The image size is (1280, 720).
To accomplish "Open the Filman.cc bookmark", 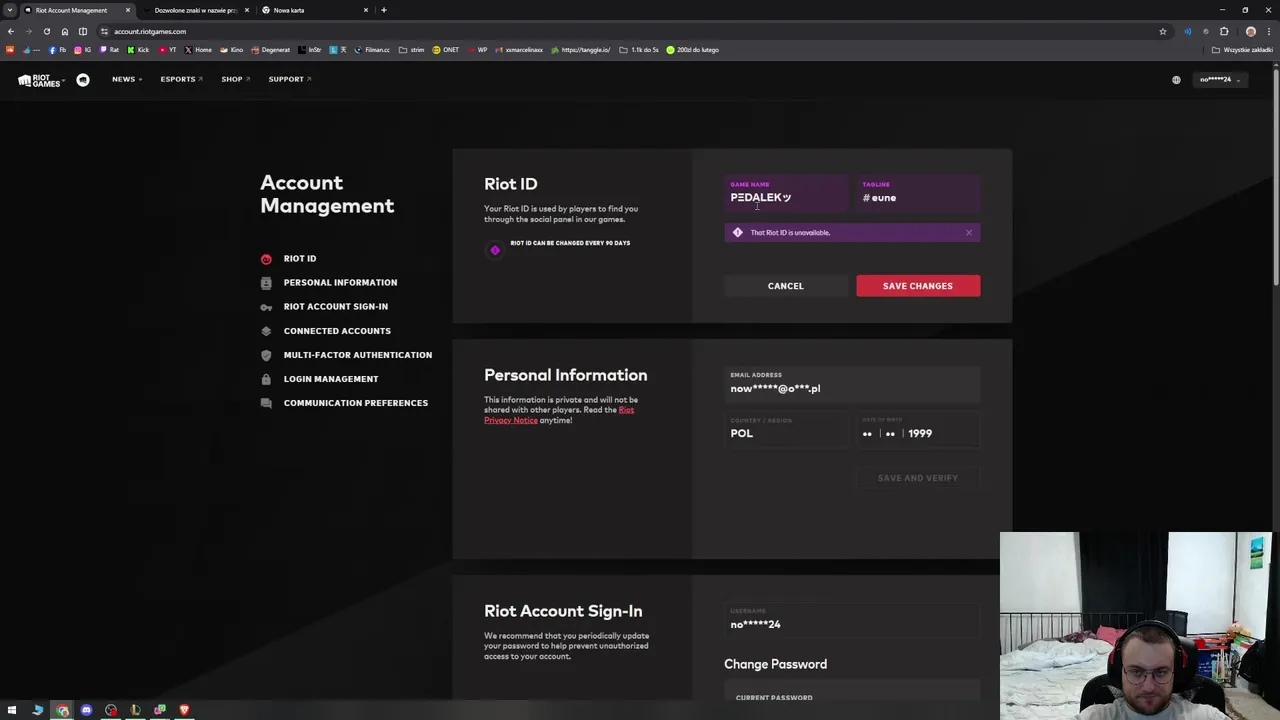I will 373,50.
